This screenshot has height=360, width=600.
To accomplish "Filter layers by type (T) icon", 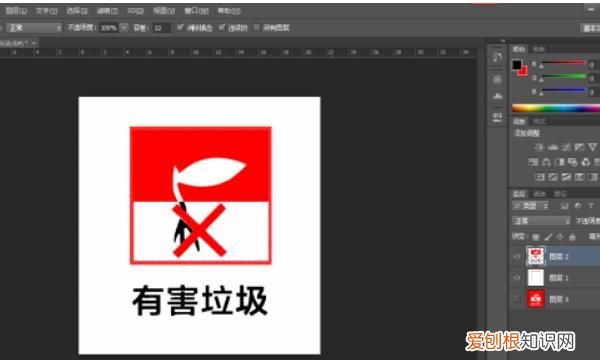I will tap(591, 206).
